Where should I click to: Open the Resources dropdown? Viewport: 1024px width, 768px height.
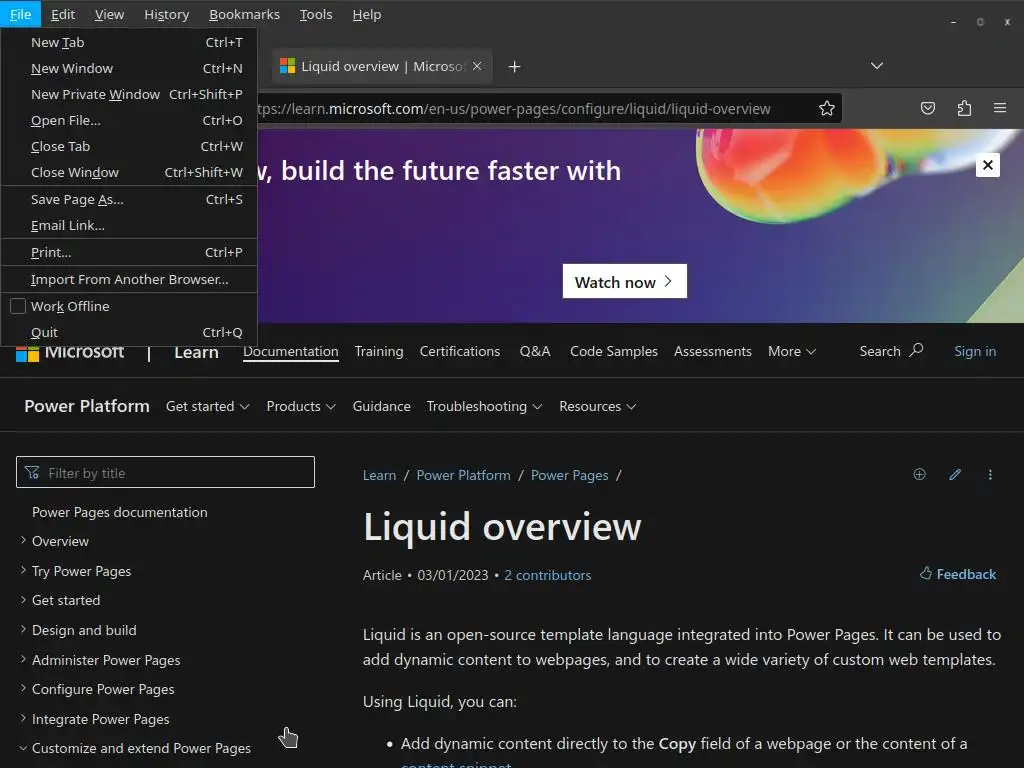click(598, 406)
